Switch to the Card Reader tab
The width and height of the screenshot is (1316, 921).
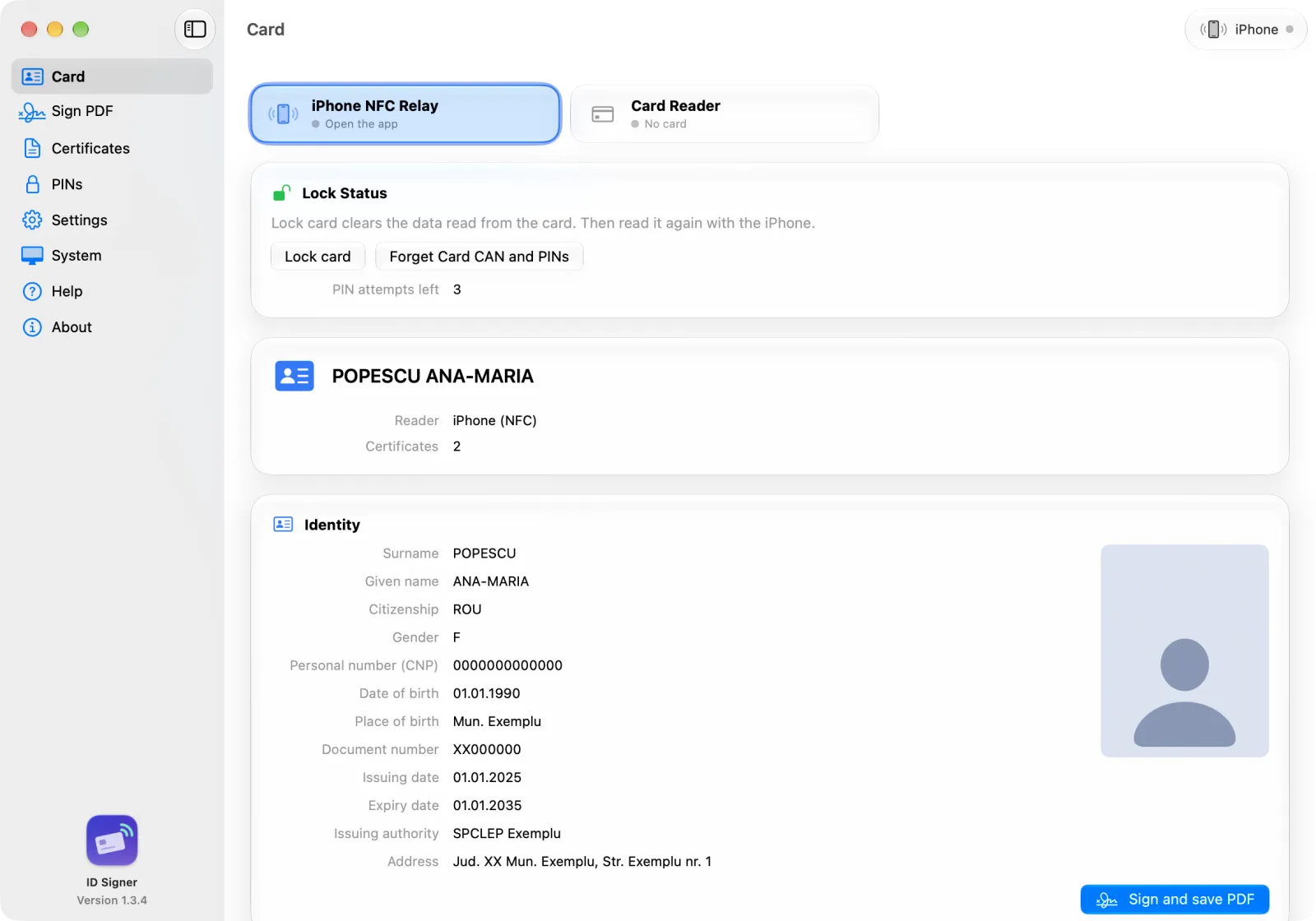725,113
